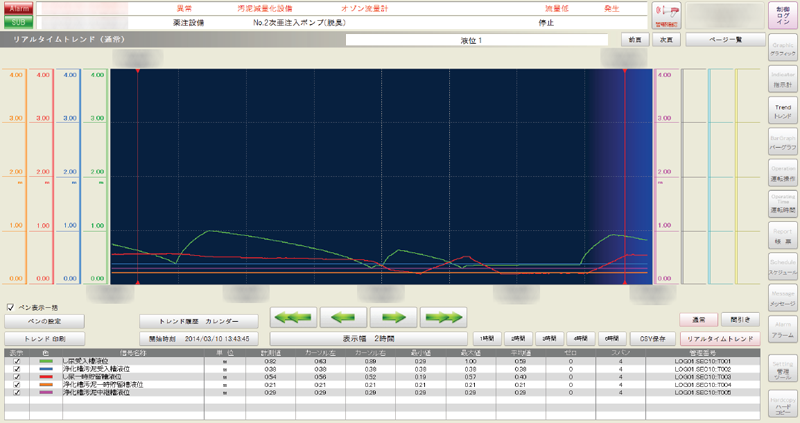This screenshot has height=423, width=800.
Task: Click 表示幅 2時間 display width field
Action: [x=368, y=339]
